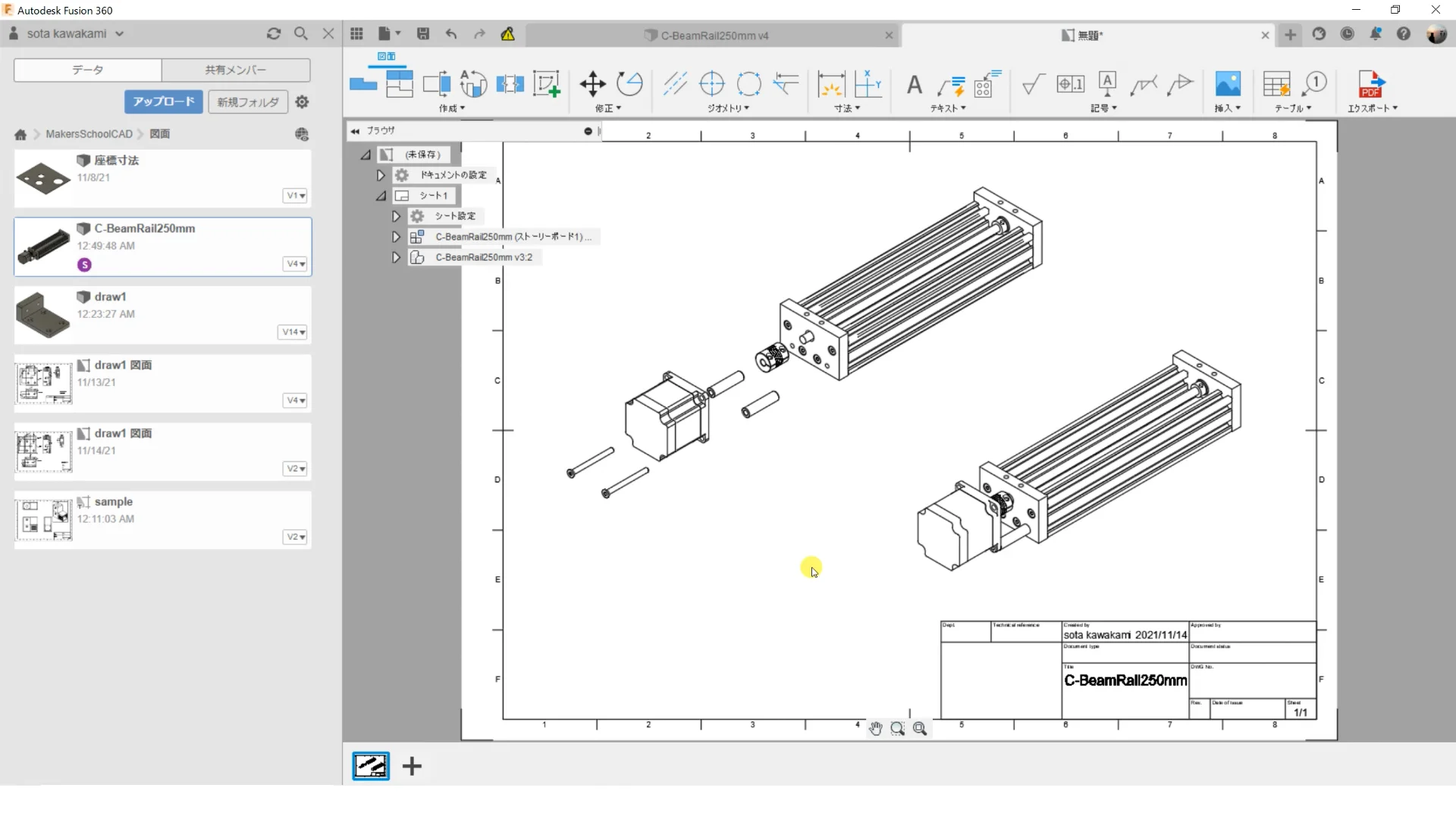Open user menu sota kawakami
The image size is (1456, 819).
tap(67, 33)
